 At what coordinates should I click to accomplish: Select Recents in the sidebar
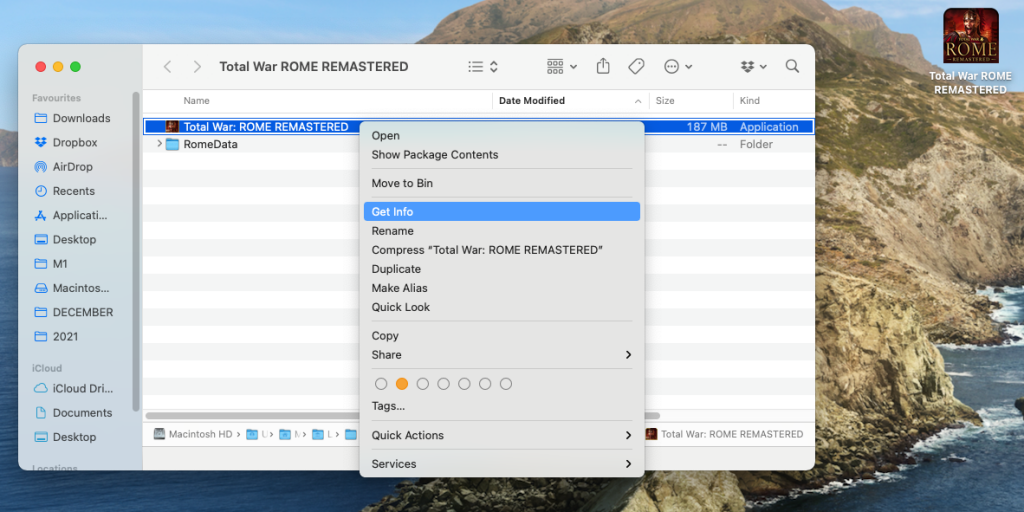tap(64, 191)
